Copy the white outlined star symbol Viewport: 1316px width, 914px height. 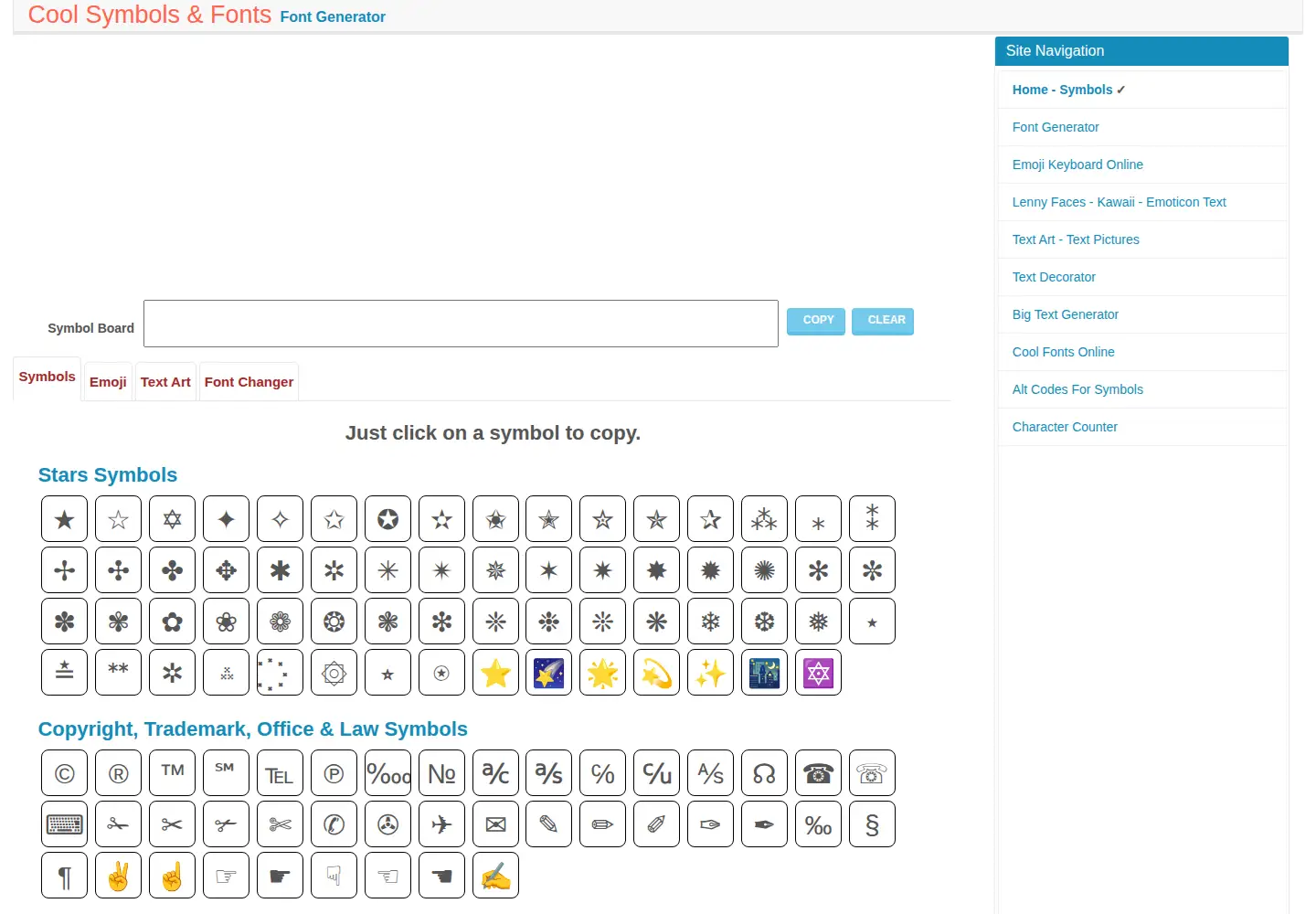coord(118,519)
